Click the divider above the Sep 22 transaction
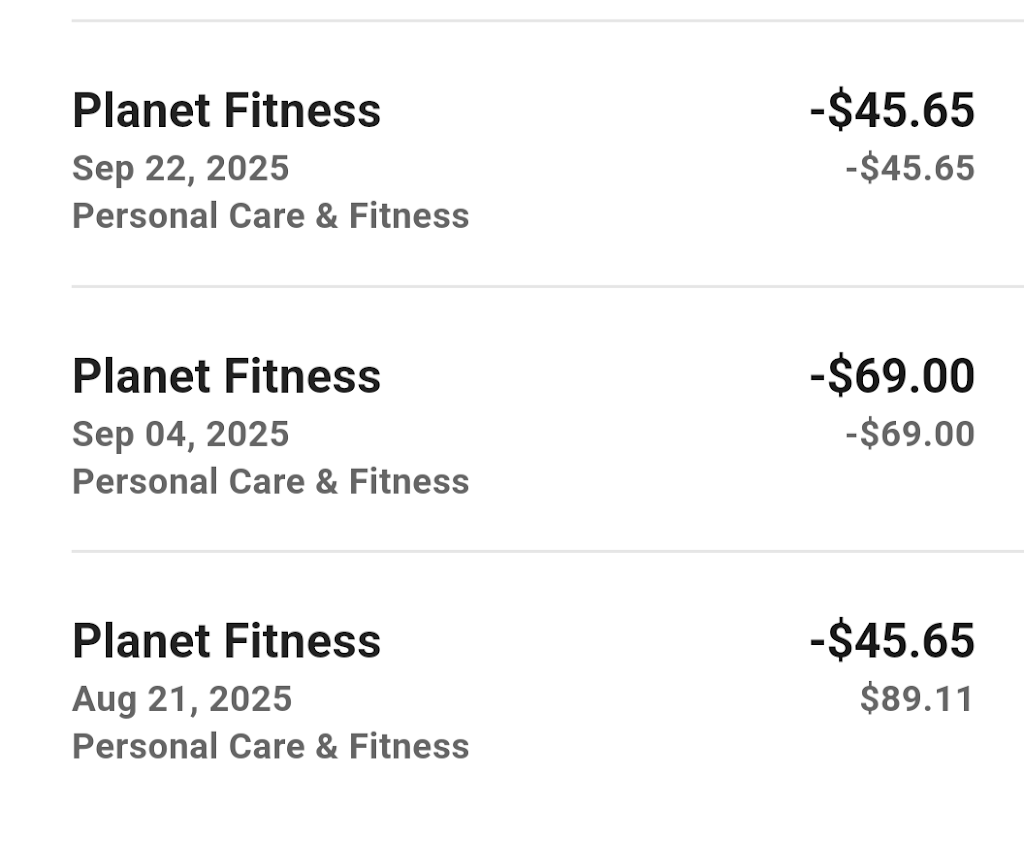 coord(547,20)
